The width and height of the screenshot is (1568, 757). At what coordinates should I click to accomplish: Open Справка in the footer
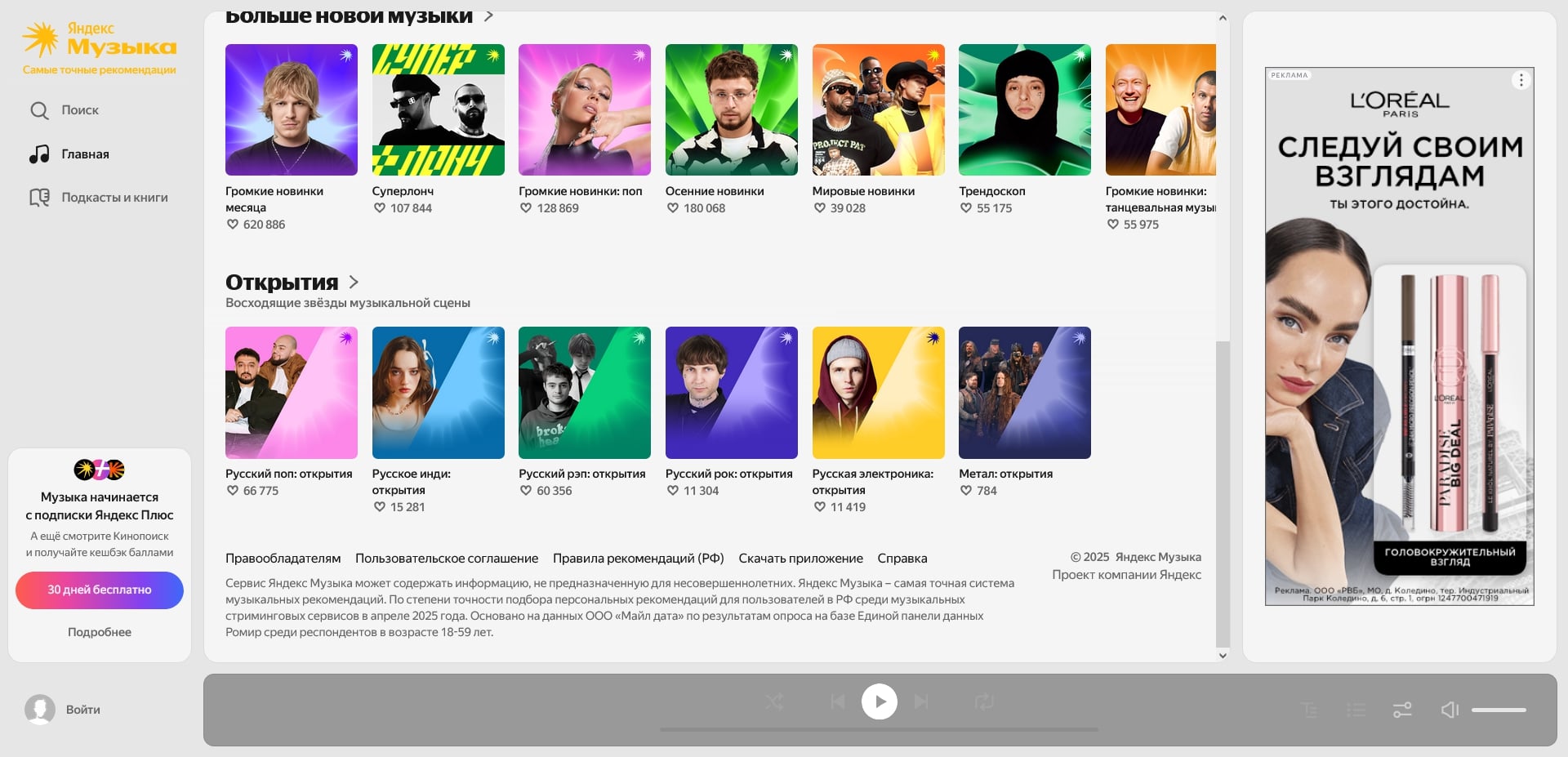click(x=902, y=558)
